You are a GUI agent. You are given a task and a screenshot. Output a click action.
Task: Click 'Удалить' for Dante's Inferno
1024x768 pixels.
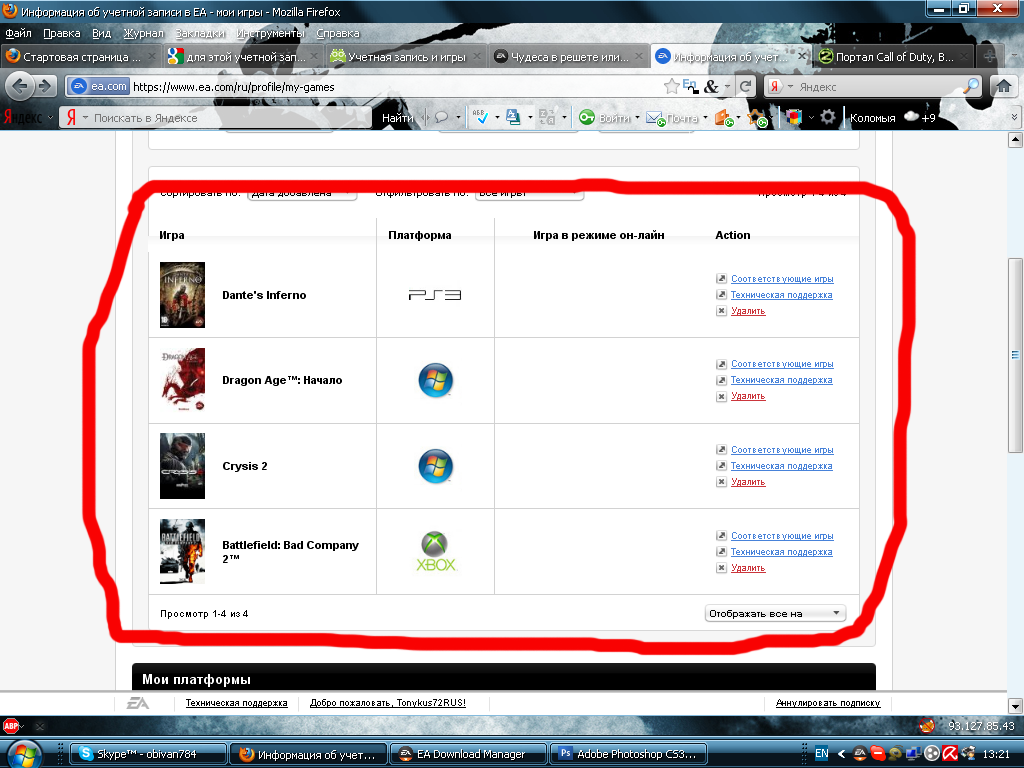748,311
